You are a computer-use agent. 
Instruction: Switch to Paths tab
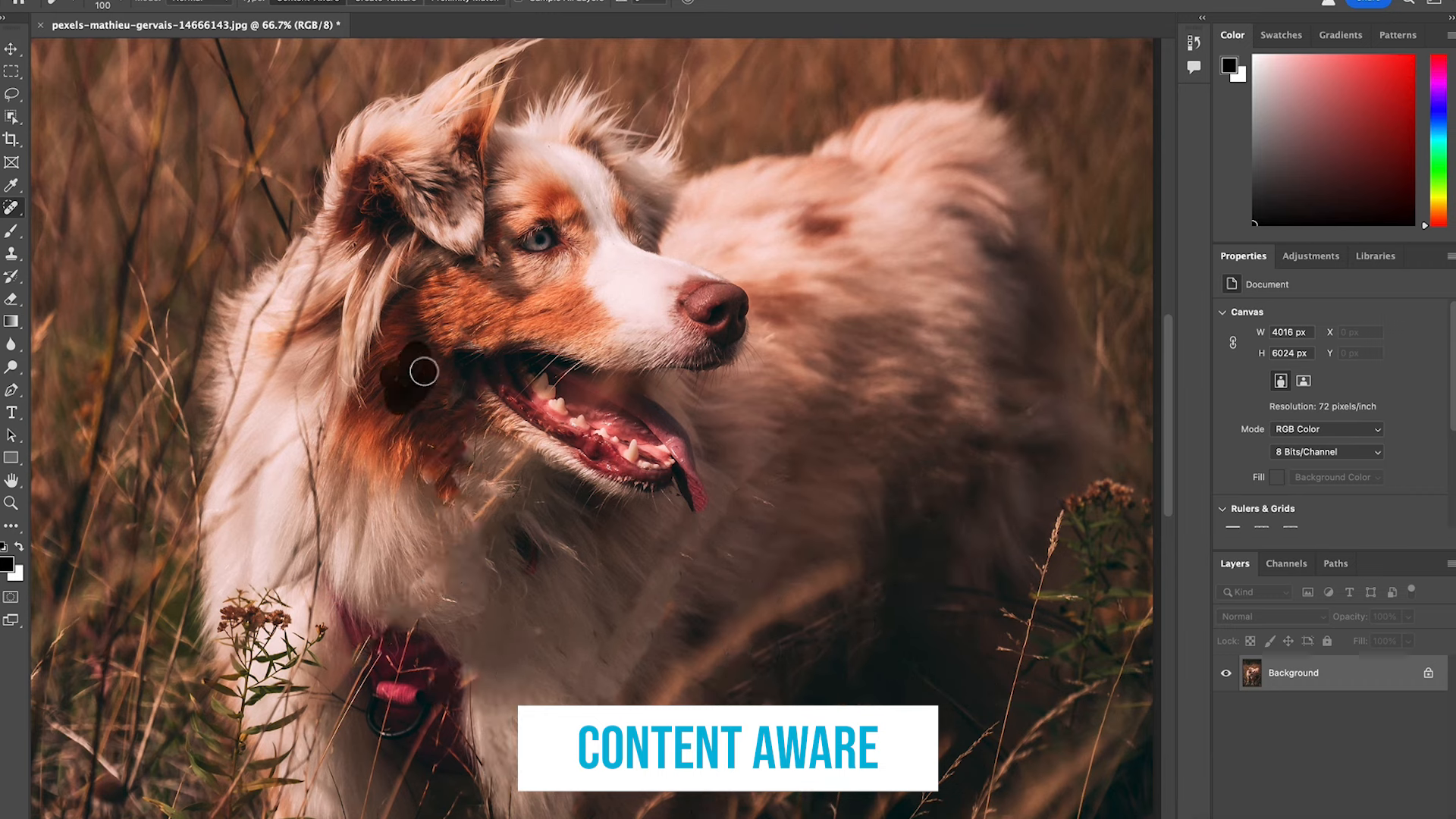click(1335, 563)
